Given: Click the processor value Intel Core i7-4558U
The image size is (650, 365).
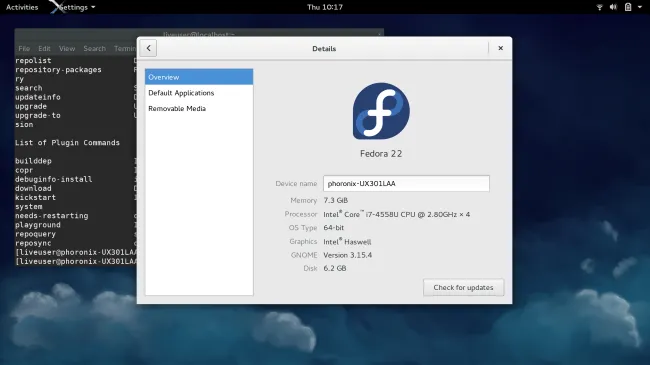Looking at the screenshot, I should (397, 214).
